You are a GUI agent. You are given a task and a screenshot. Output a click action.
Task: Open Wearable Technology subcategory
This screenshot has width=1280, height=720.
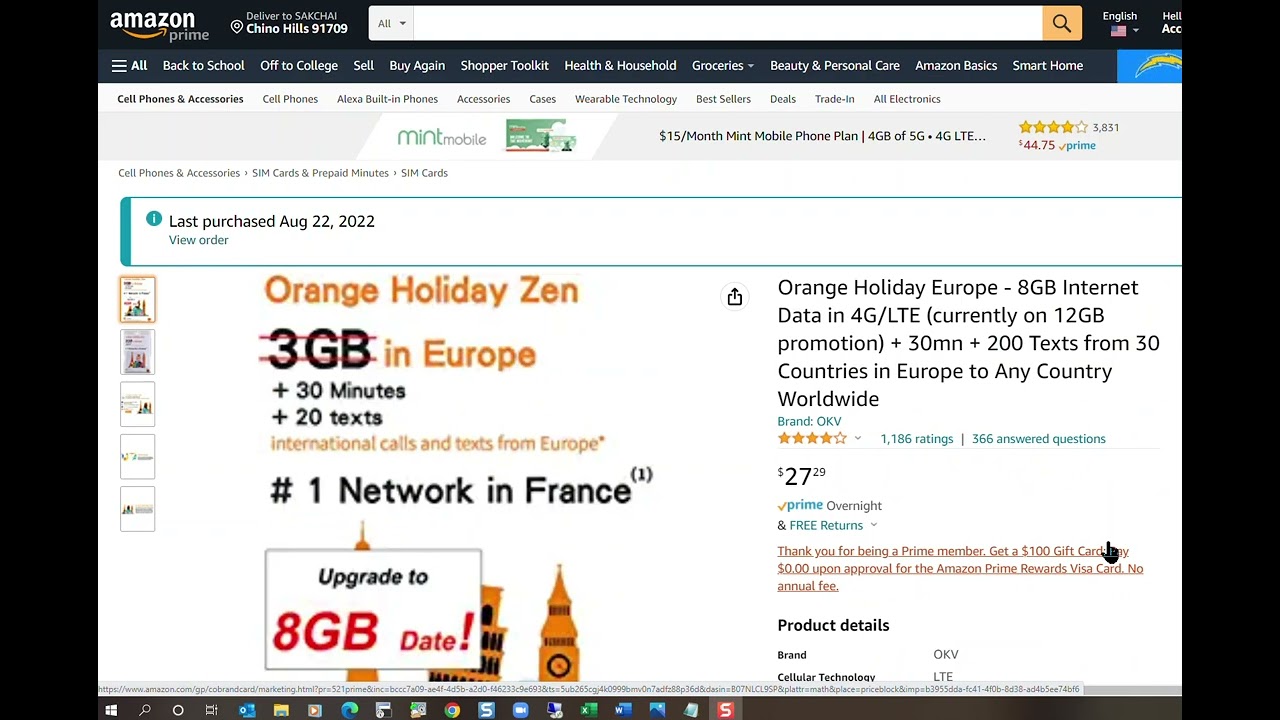(626, 99)
